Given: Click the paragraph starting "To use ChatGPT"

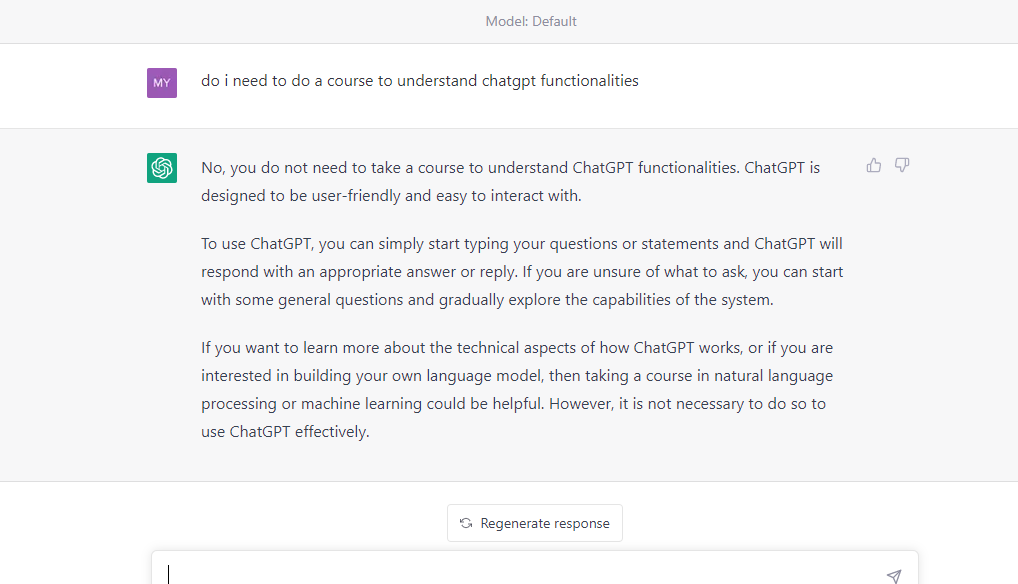Looking at the screenshot, I should 522,272.
